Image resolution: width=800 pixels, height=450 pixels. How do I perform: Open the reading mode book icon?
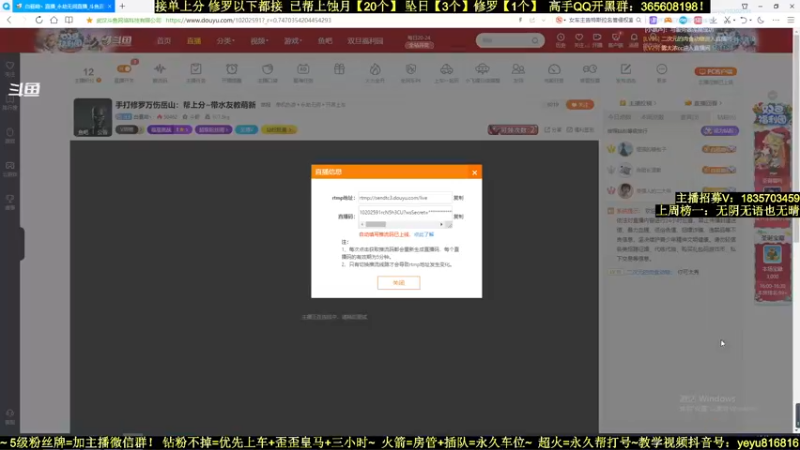coord(69,20)
